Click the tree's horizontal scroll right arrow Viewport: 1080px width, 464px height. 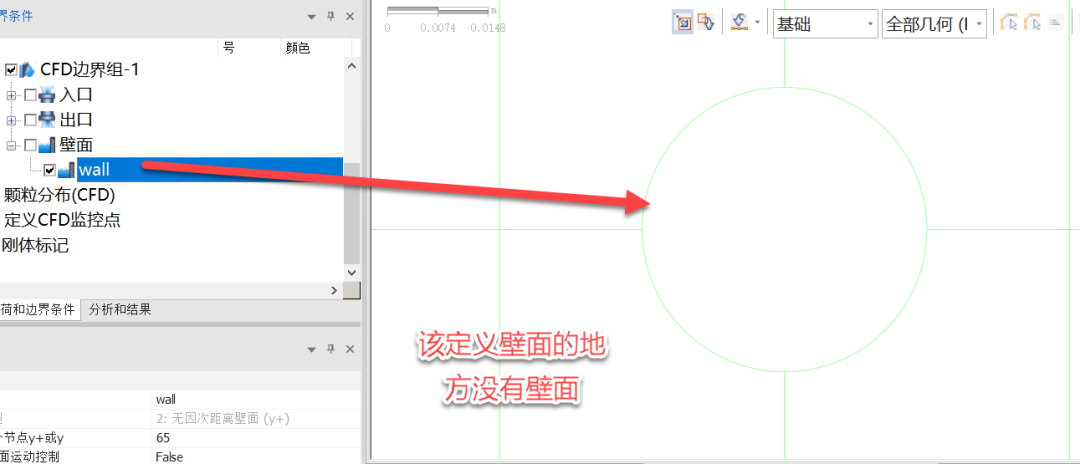334,291
